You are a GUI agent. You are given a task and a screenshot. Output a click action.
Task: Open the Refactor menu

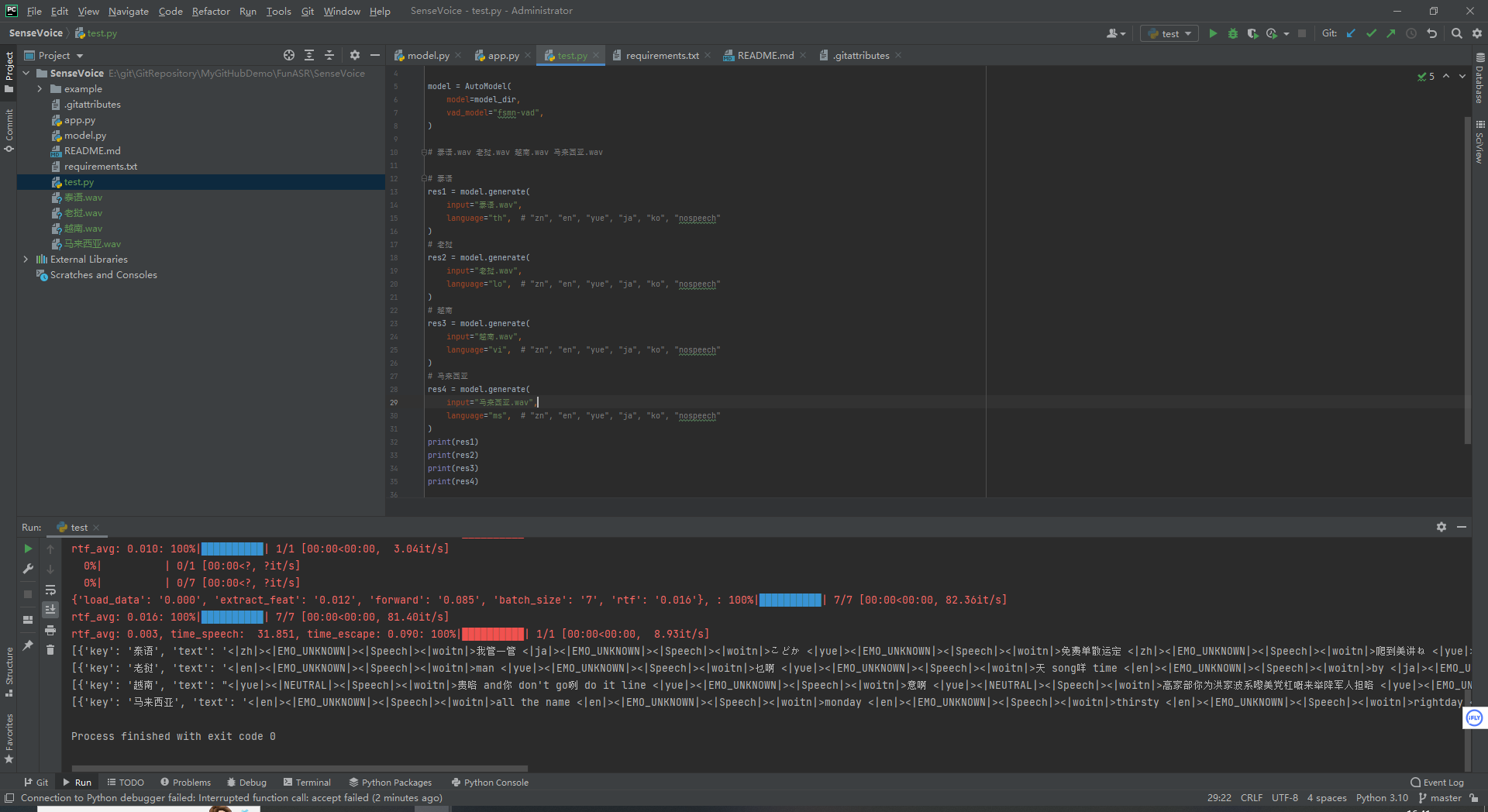[x=211, y=11]
